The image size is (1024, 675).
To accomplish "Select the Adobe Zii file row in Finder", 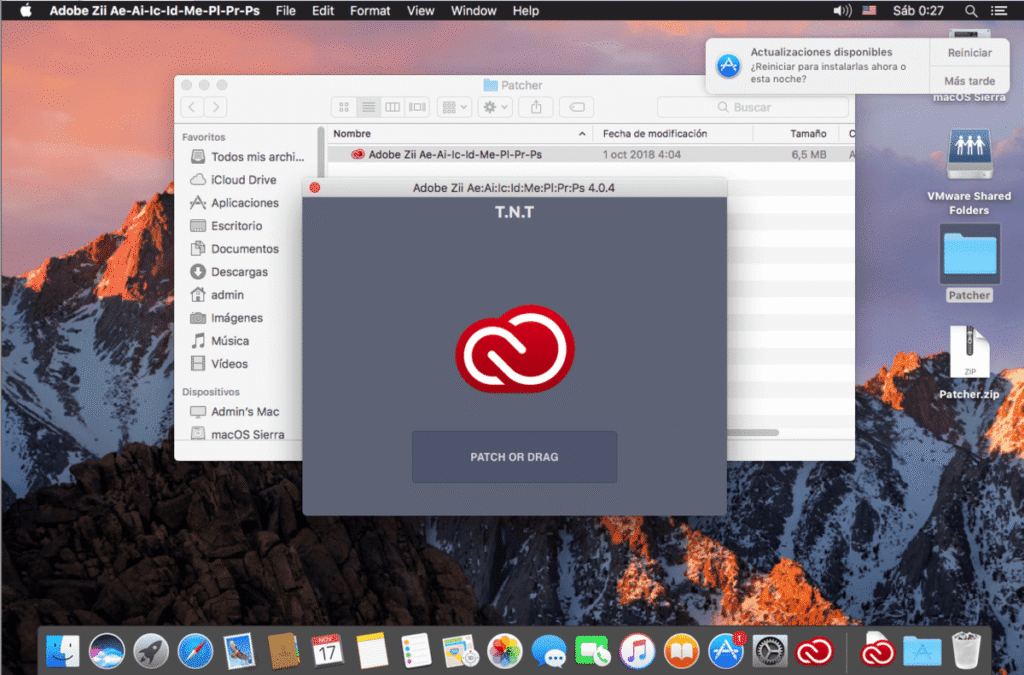I will coord(590,155).
